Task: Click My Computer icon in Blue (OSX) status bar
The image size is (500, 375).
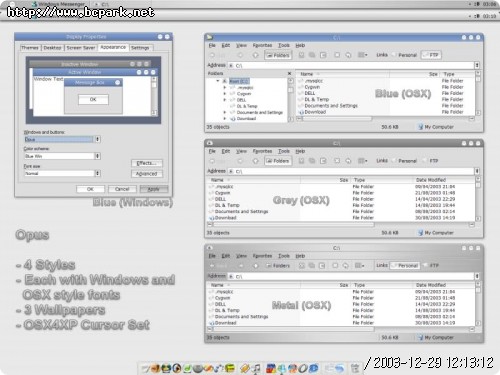Action: (421, 127)
